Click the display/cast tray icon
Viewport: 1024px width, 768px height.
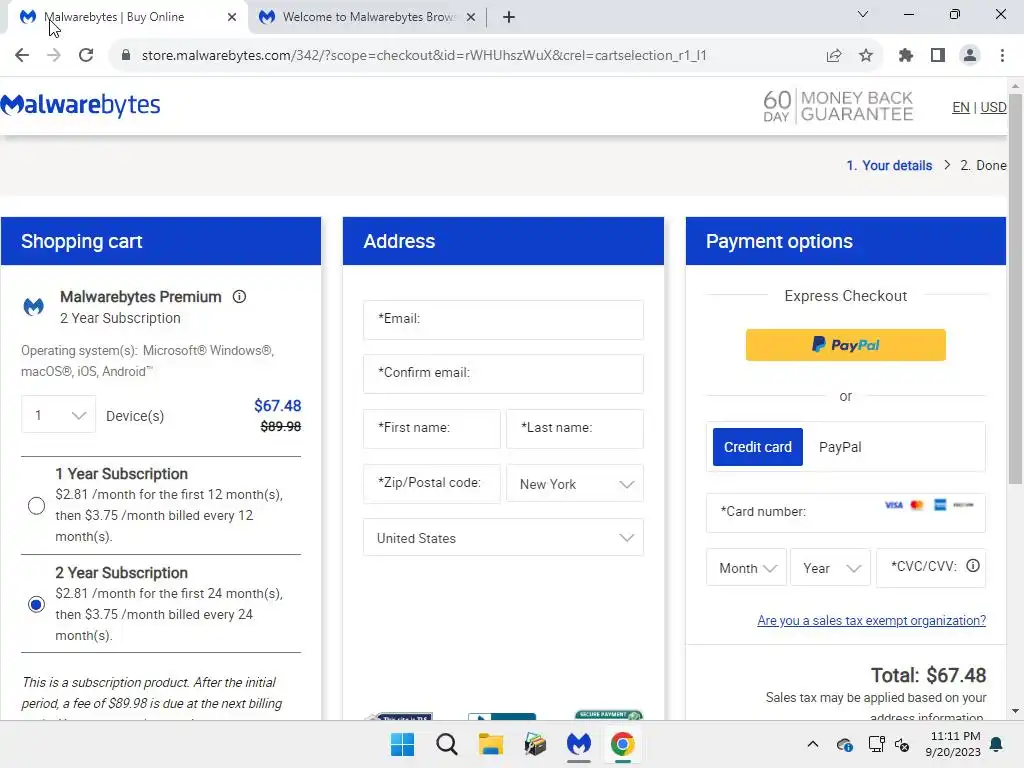pyautogui.click(x=876, y=744)
